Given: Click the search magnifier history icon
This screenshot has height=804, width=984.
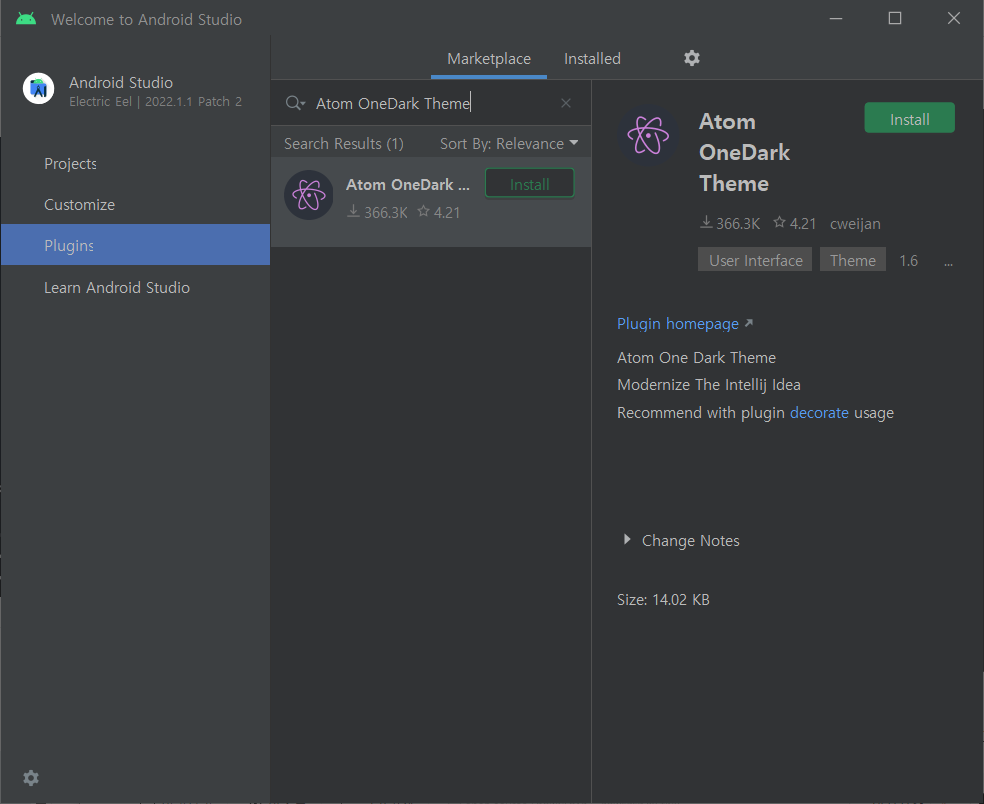Looking at the screenshot, I should 295,103.
